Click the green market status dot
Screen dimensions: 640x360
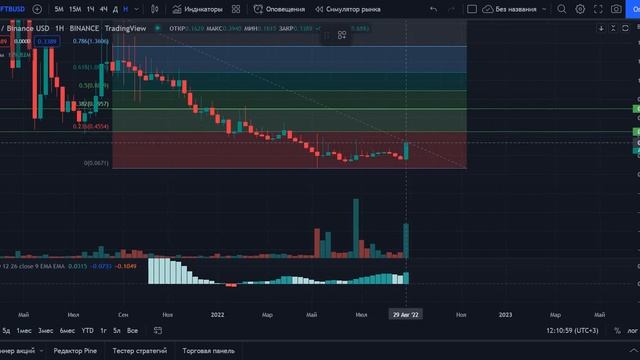157,28
